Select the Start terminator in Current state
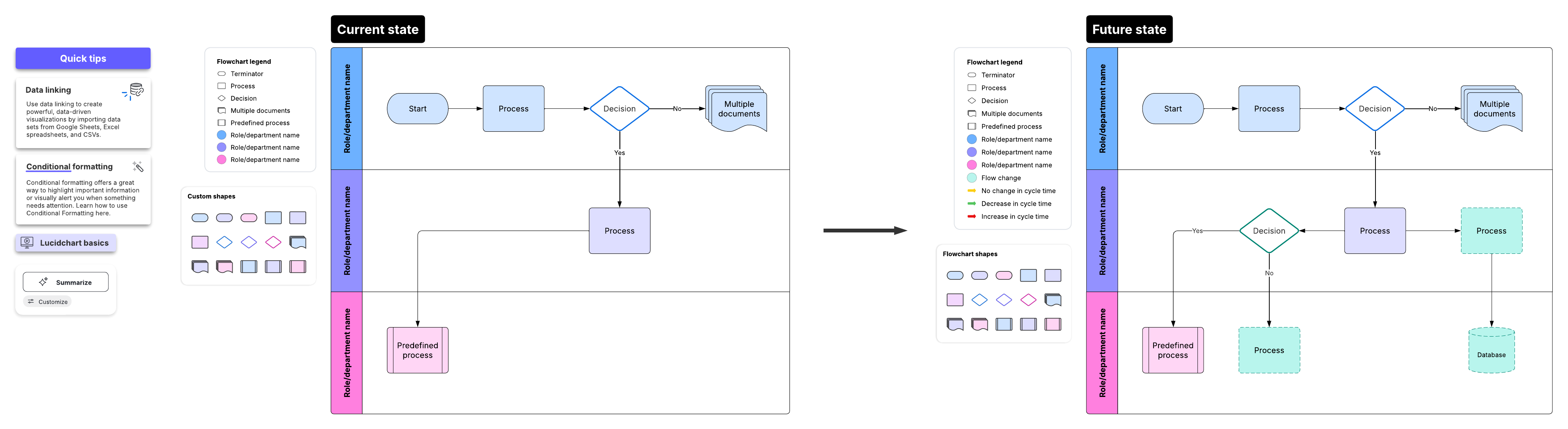Screen dimensions: 1568x429 click(417, 109)
